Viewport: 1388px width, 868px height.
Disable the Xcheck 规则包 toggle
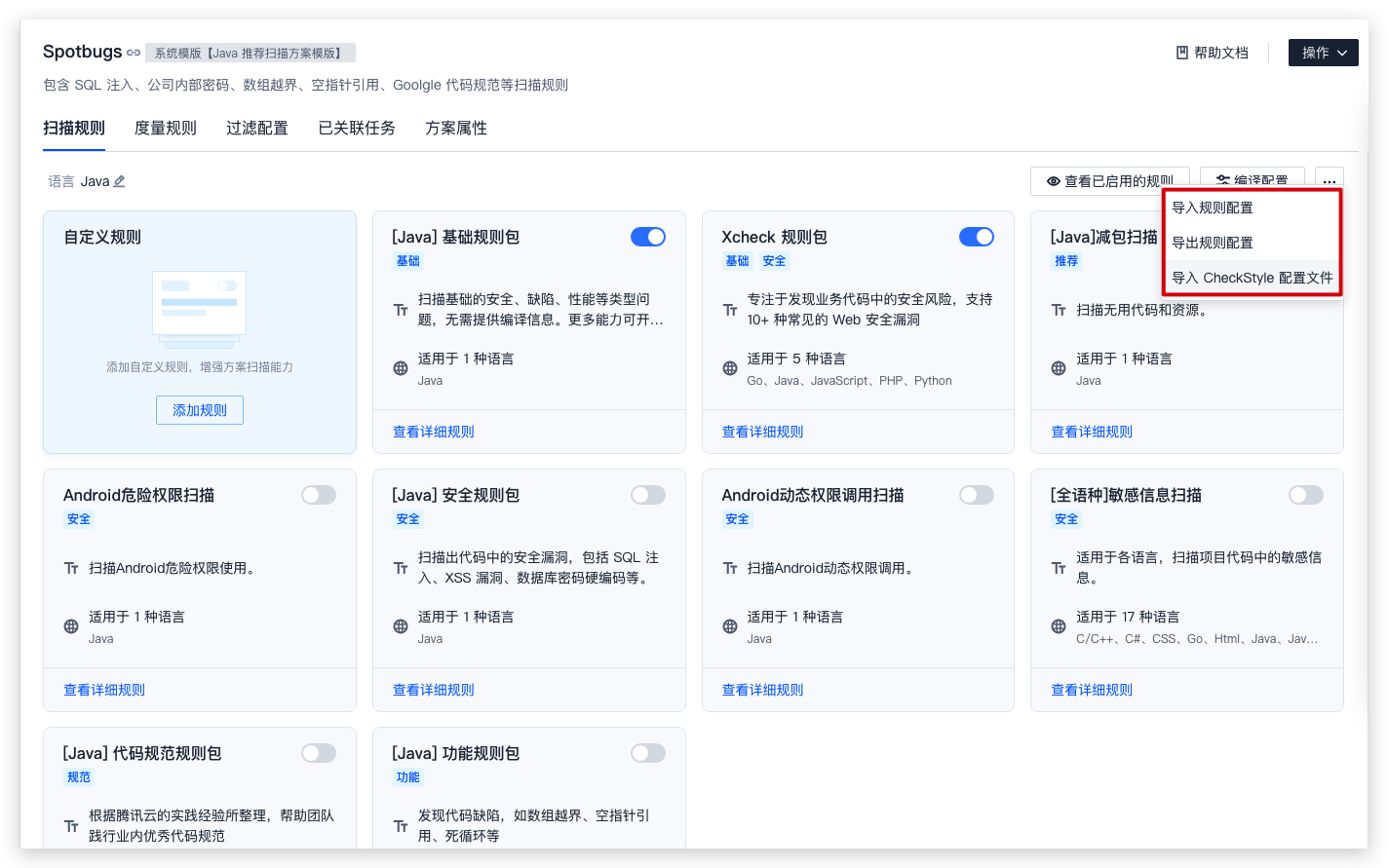(977, 237)
